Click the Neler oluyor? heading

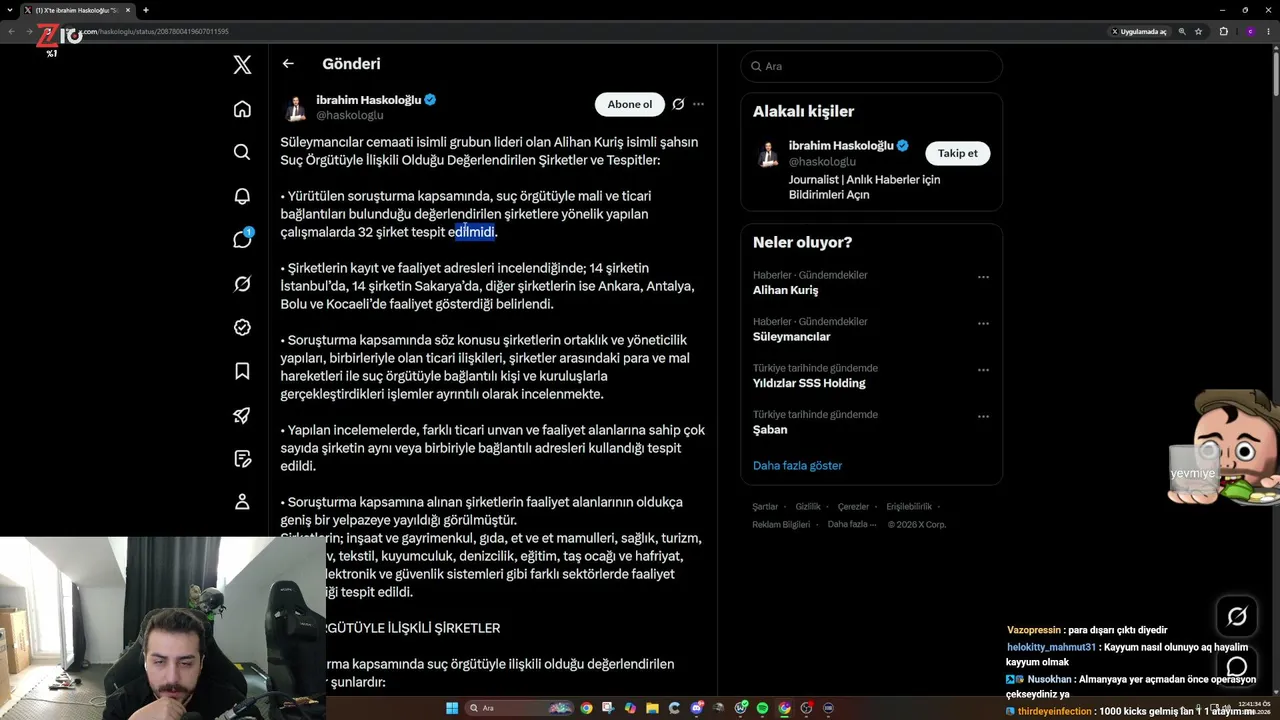pyautogui.click(x=803, y=242)
